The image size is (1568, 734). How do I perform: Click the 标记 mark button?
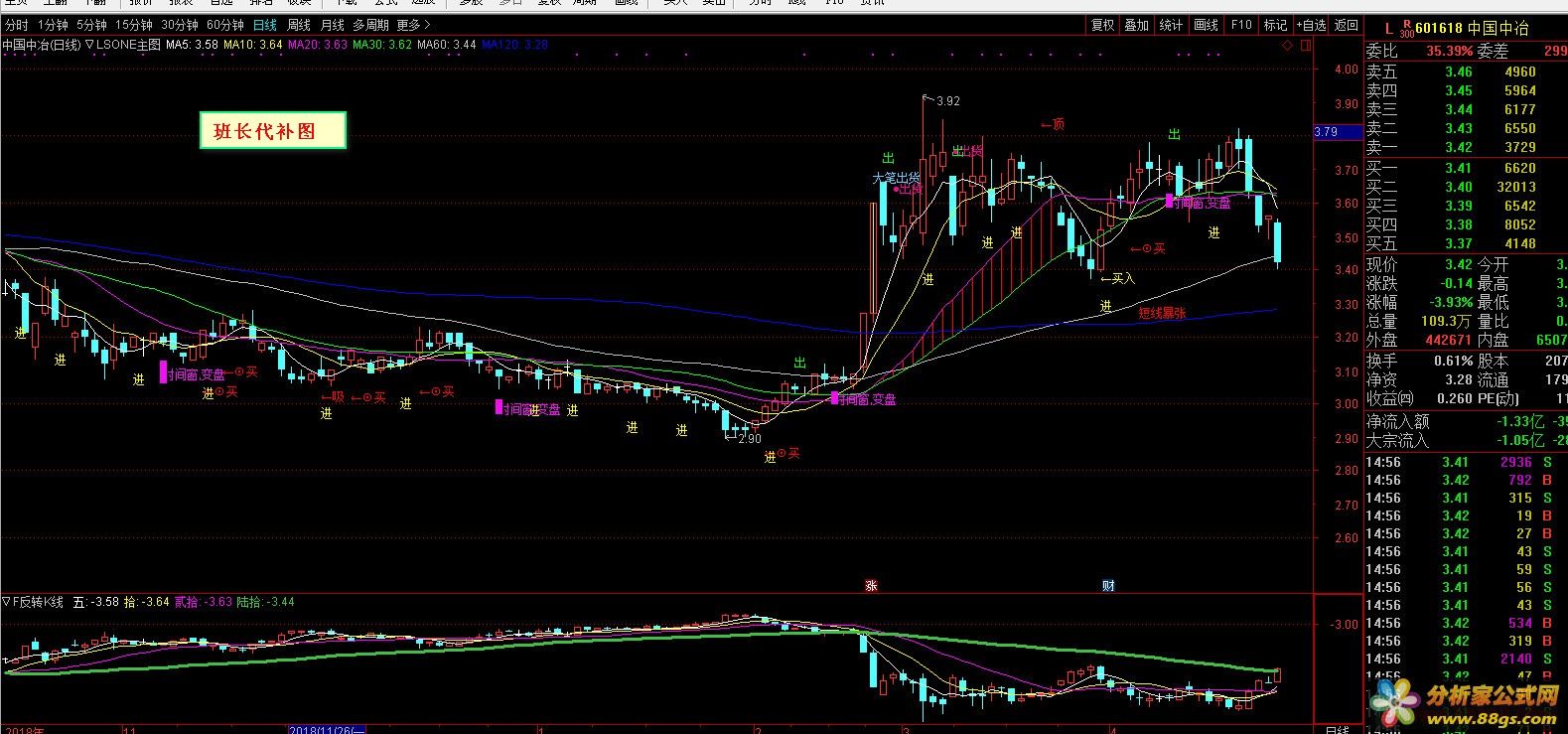point(1275,25)
